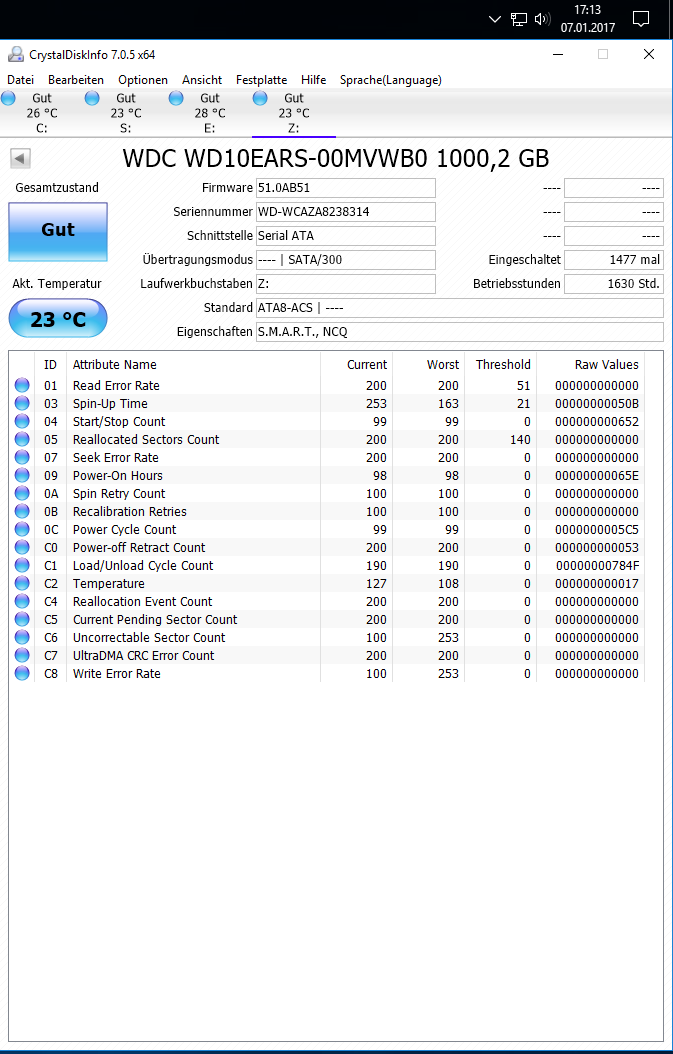Click the status orb for Power-On Hours
The height and width of the screenshot is (1054, 673).
click(x=22, y=475)
